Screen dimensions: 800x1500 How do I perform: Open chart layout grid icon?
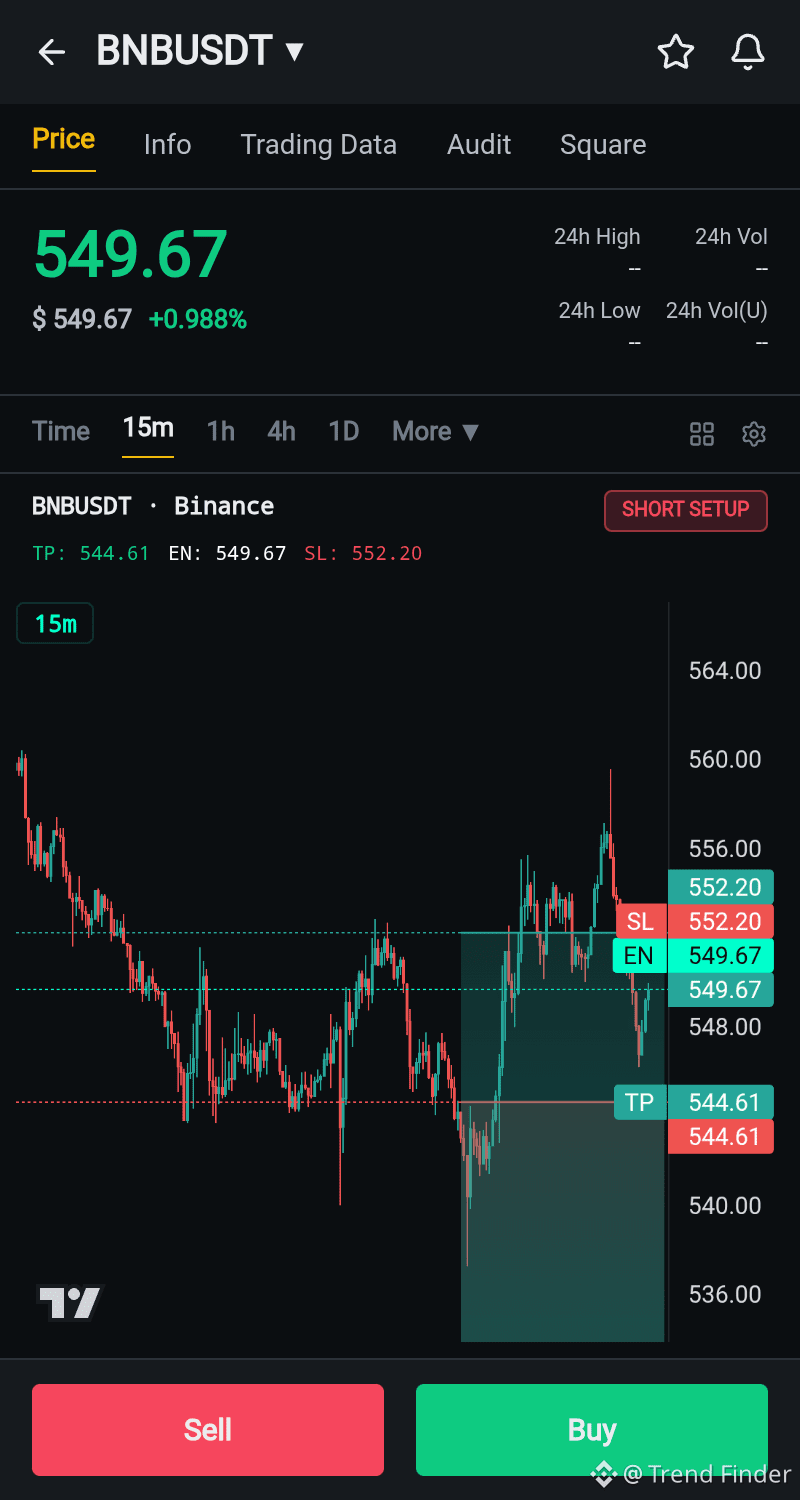pyautogui.click(x=702, y=434)
